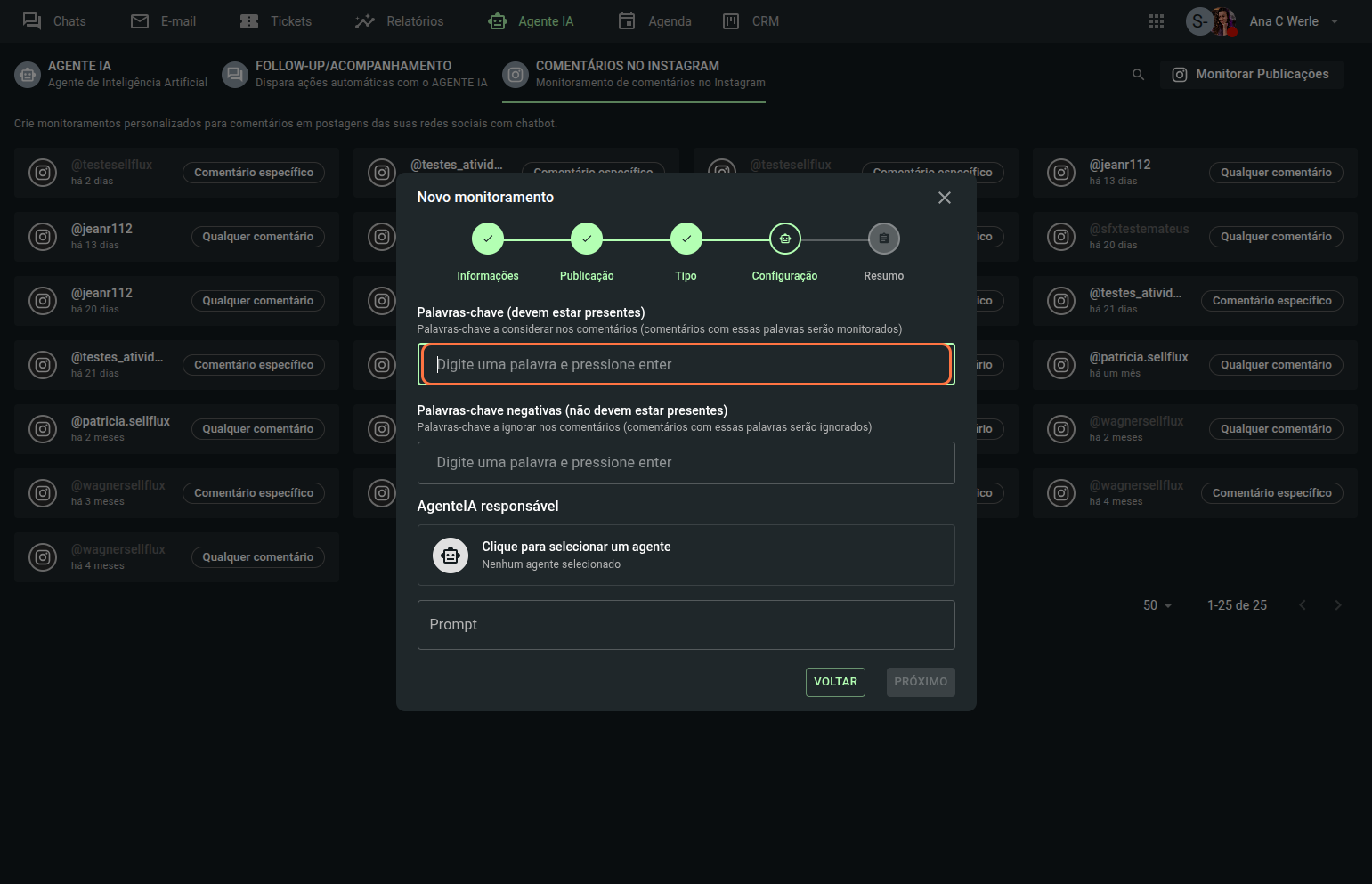The height and width of the screenshot is (884, 1372).
Task: Switch to the Follow-up/Acompanhamento tab
Action: [354, 74]
